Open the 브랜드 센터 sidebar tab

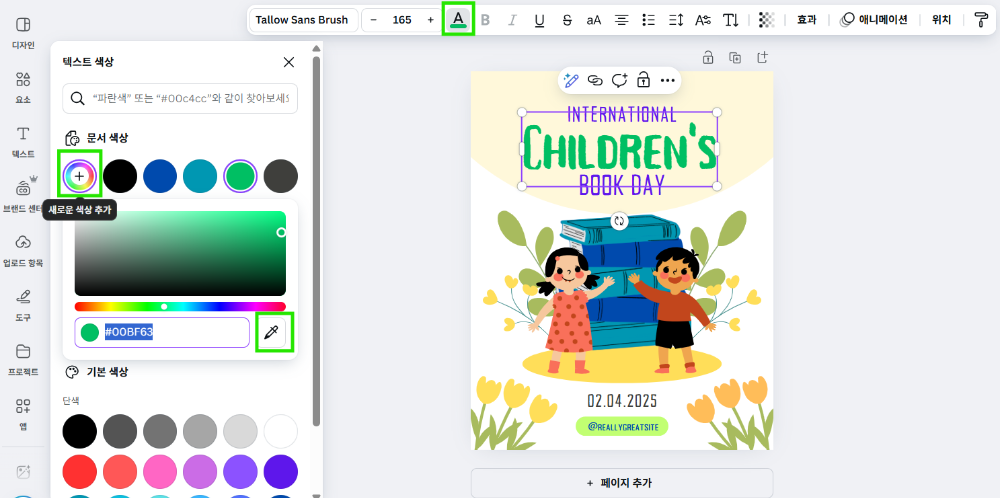[x=23, y=196]
